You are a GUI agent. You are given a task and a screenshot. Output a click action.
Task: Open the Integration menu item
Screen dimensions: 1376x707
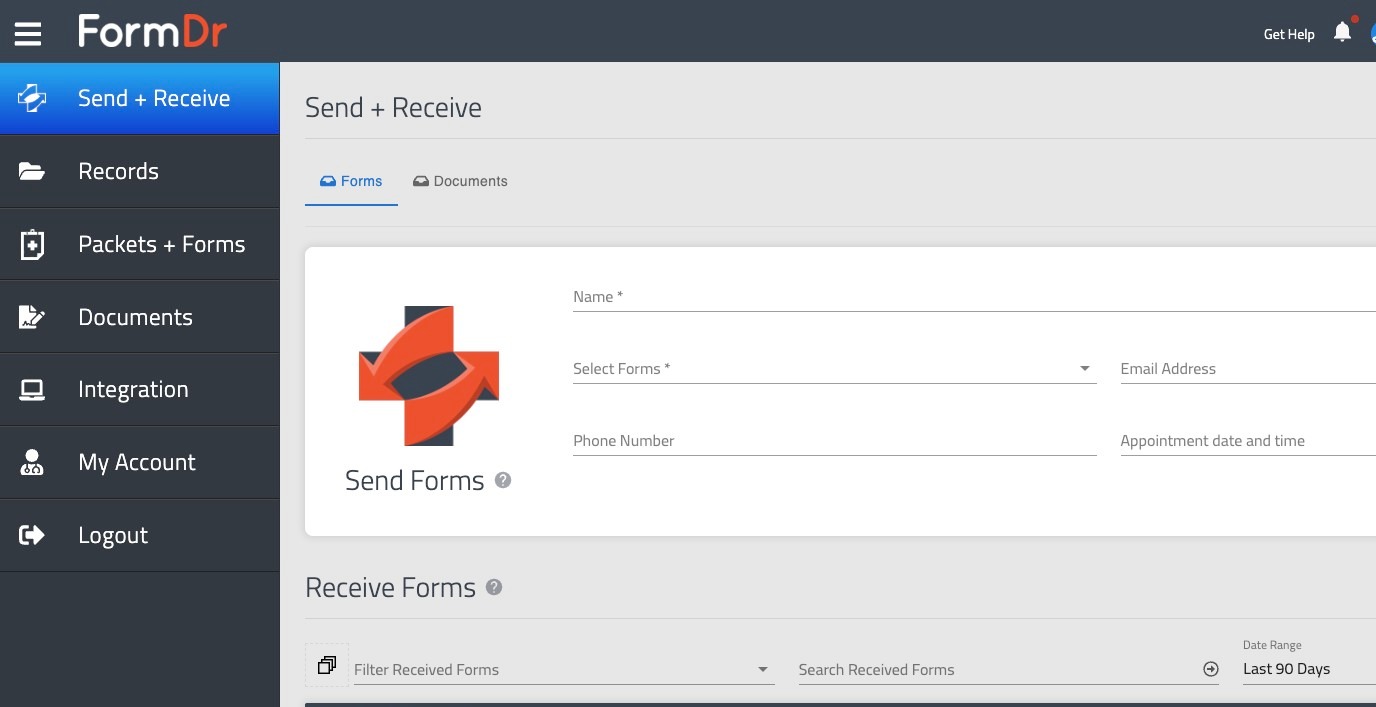click(140, 390)
